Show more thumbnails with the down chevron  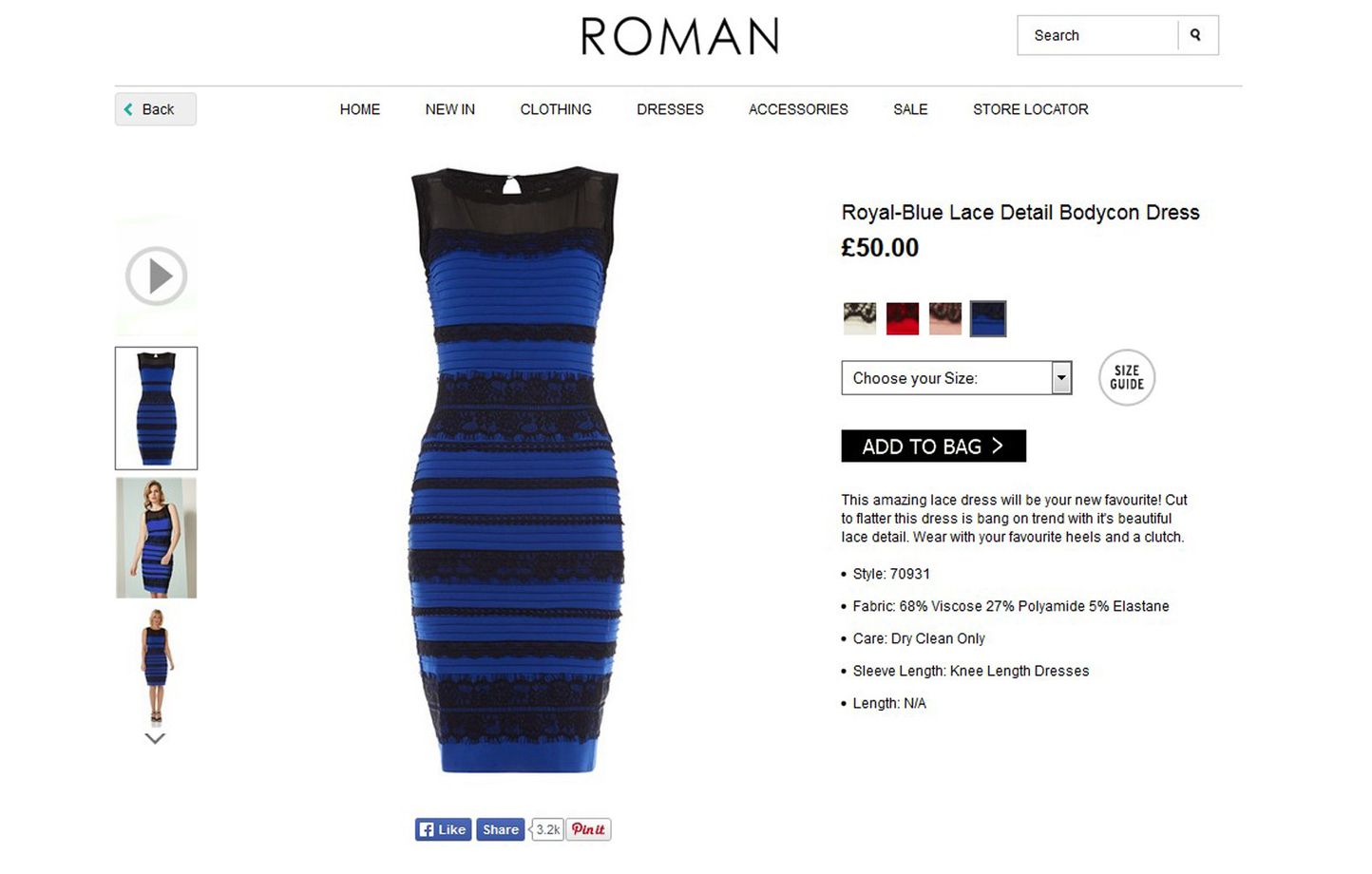[x=155, y=738]
